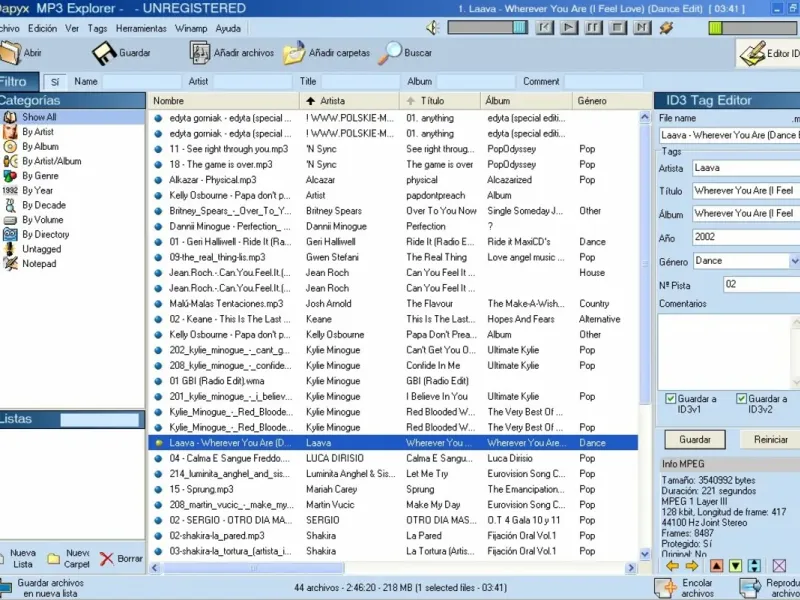Click Reiniciar to reset tags
The height and width of the screenshot is (600, 800).
(770, 439)
